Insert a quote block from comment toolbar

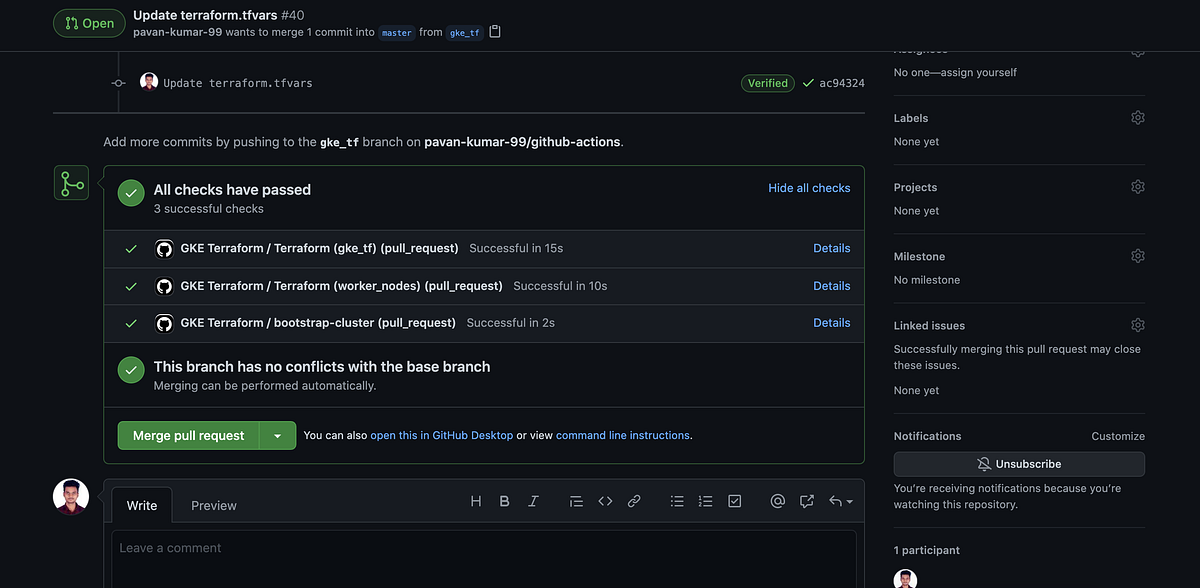tap(576, 501)
